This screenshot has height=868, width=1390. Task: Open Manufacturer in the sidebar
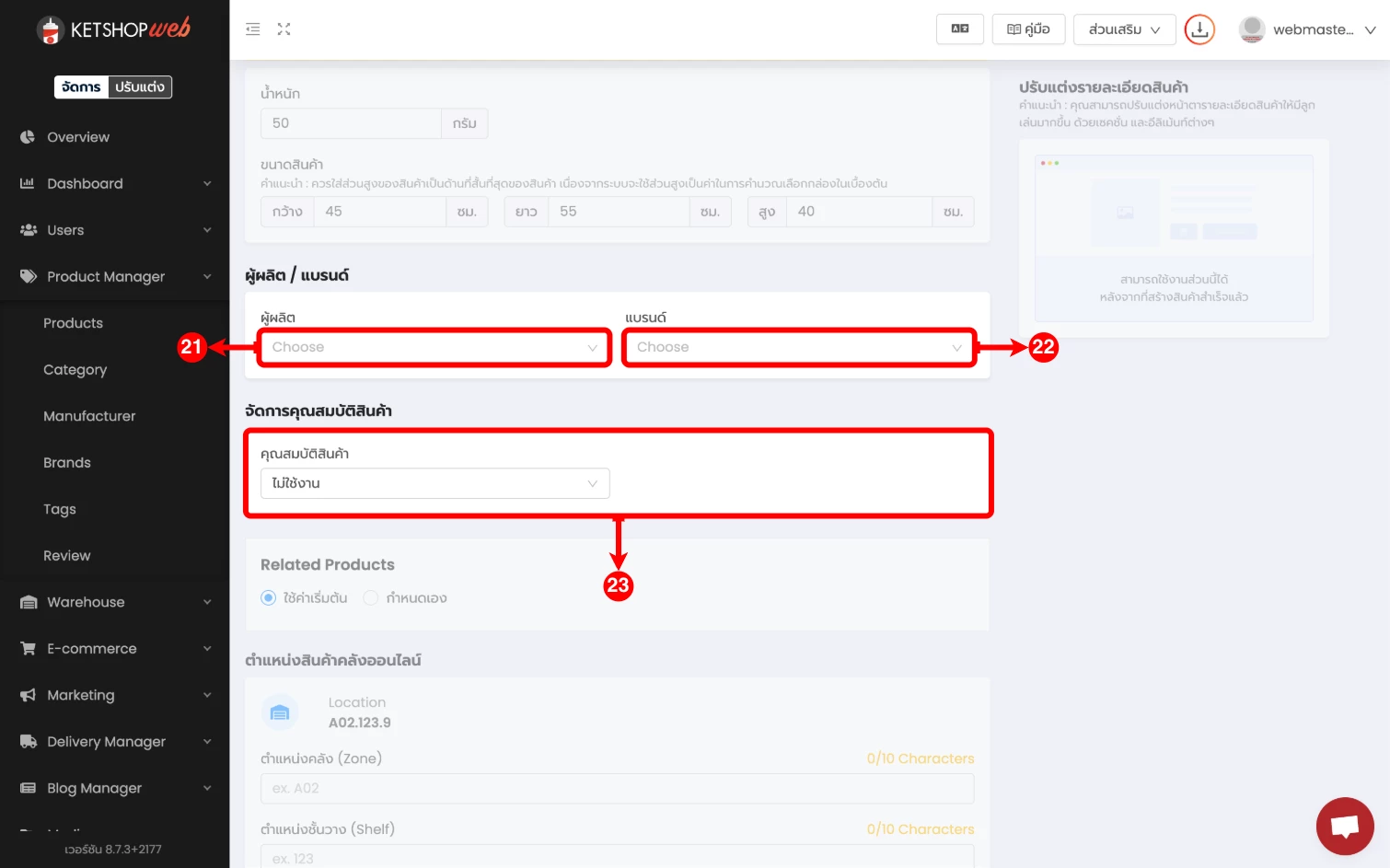[x=89, y=416]
